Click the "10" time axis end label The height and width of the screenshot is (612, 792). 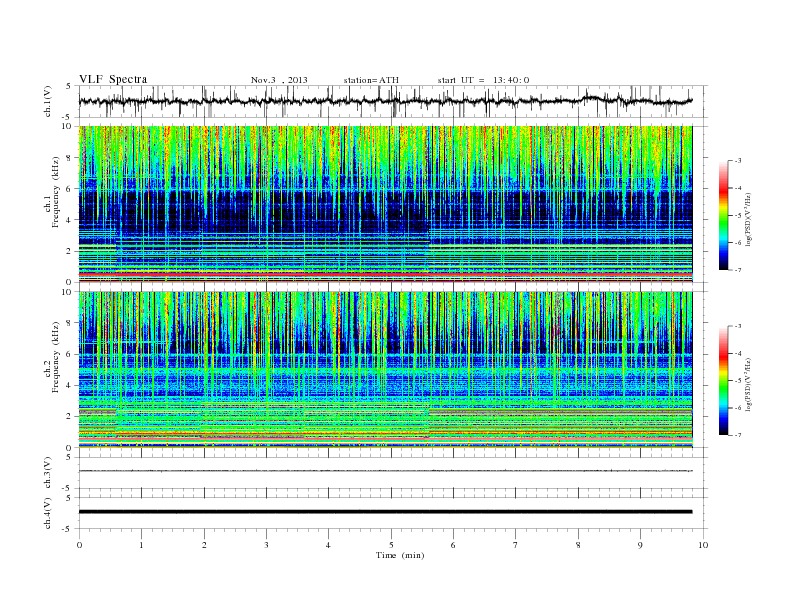coord(703,545)
